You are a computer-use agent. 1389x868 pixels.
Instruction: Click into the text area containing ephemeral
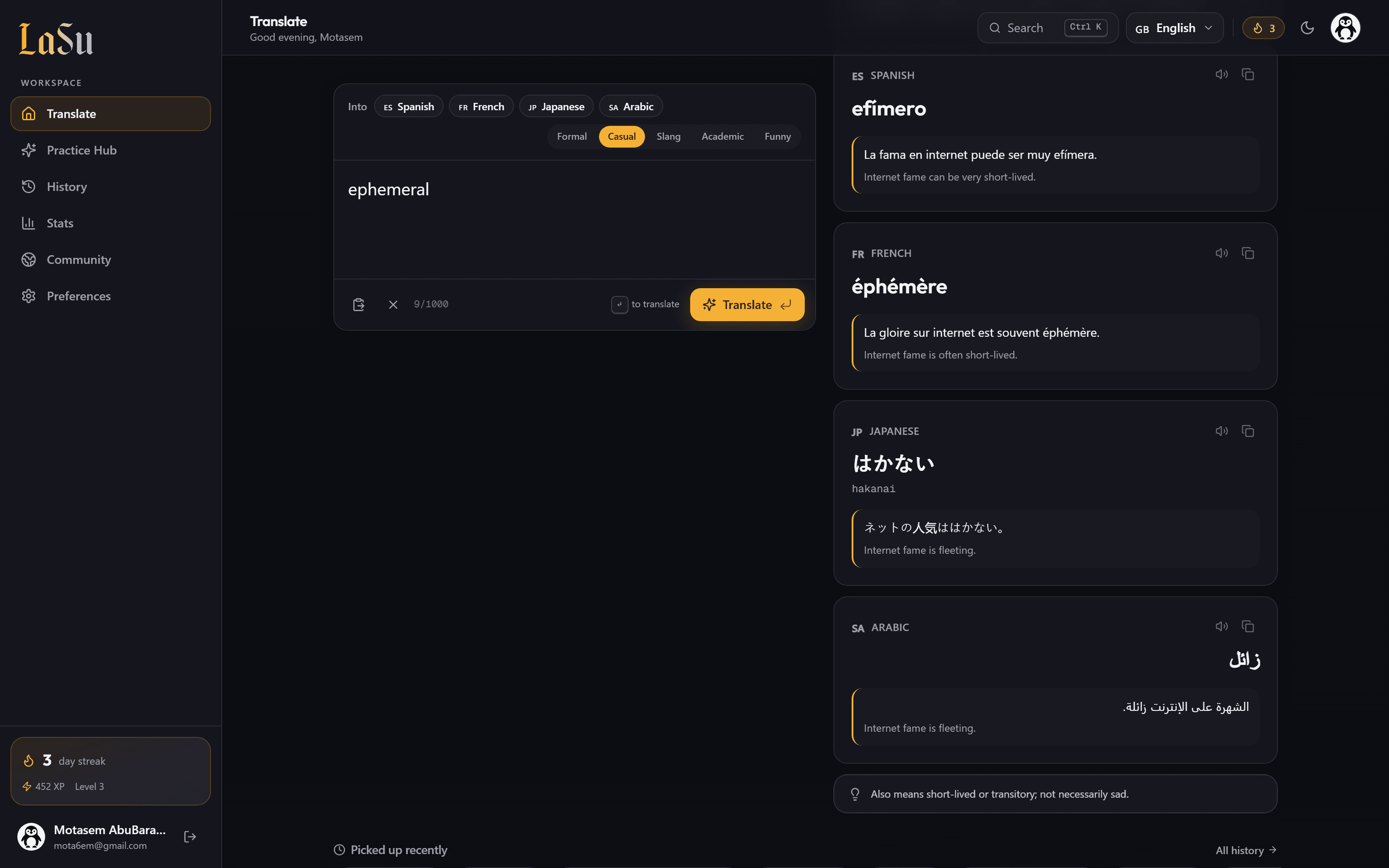coord(574,219)
